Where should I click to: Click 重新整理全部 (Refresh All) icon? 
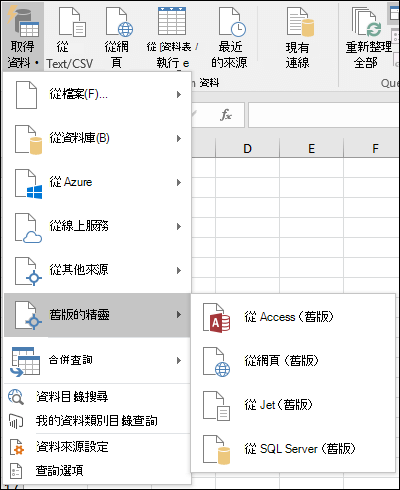tap(367, 22)
